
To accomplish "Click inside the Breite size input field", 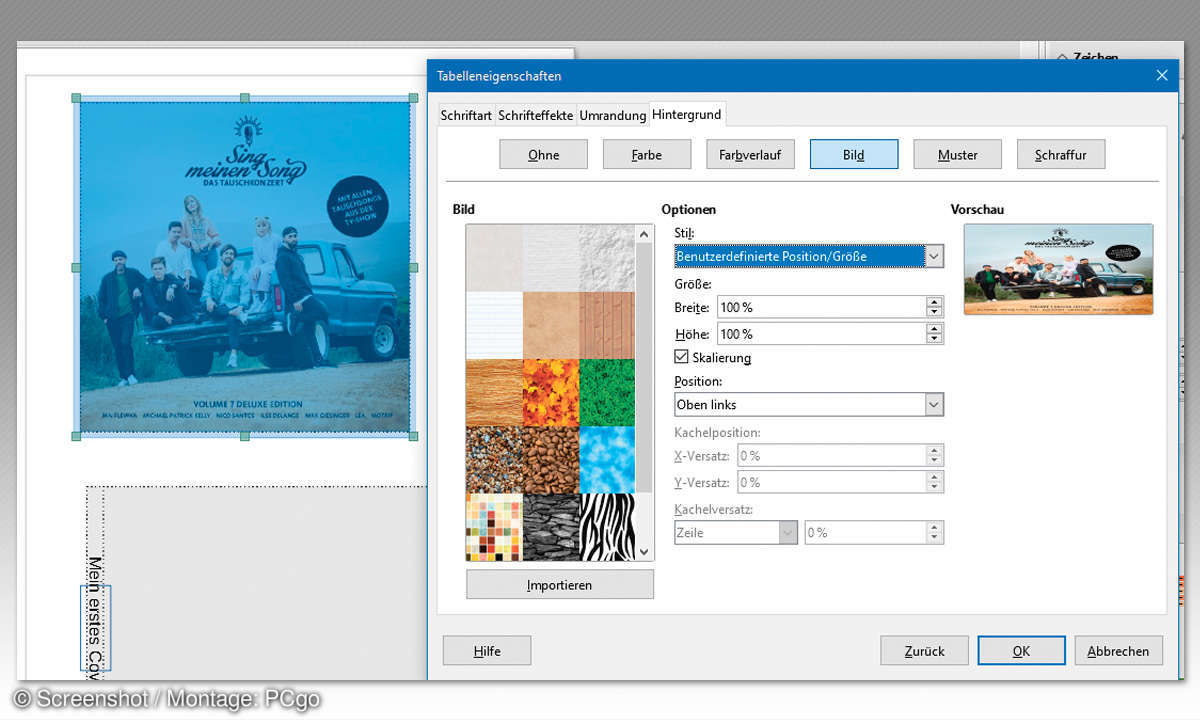I will pyautogui.click(x=820, y=307).
